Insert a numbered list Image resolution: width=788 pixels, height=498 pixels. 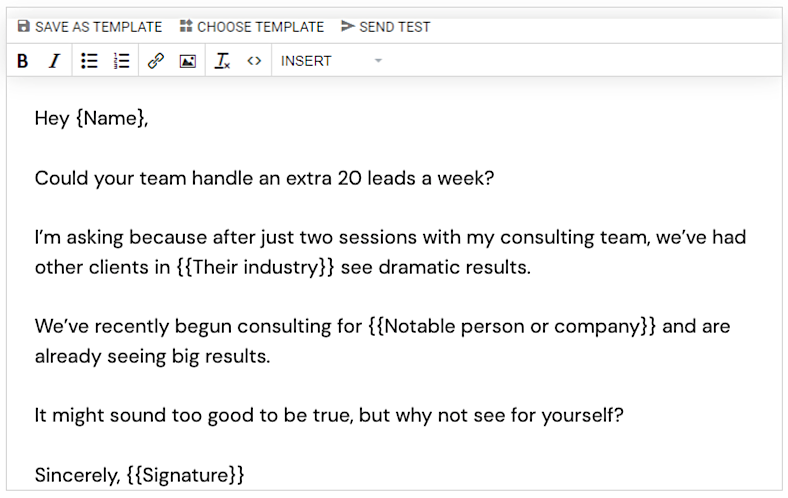click(121, 61)
